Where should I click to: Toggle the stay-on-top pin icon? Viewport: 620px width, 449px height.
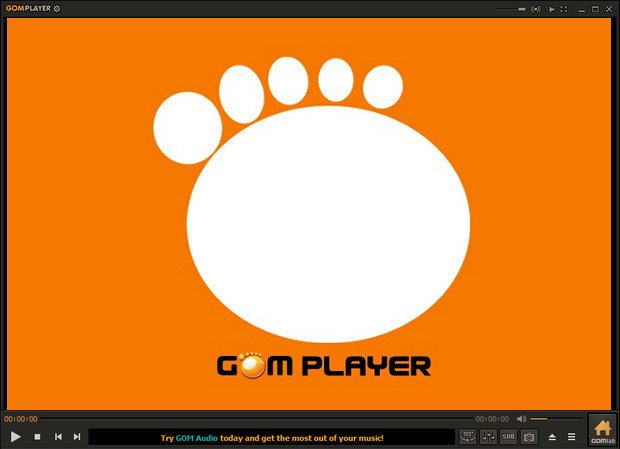tap(551, 9)
